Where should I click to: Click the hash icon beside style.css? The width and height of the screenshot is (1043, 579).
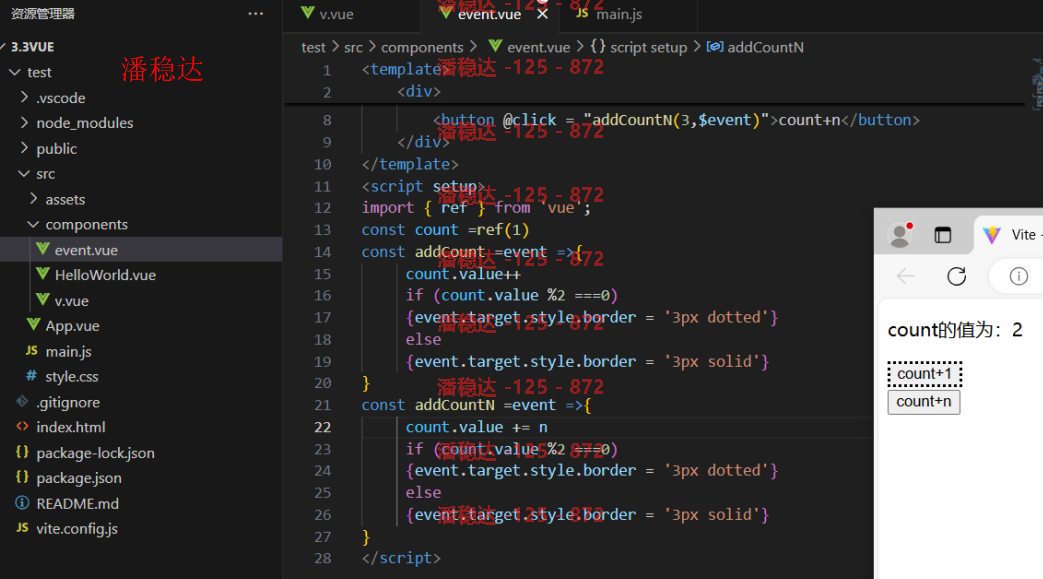tap(31, 376)
